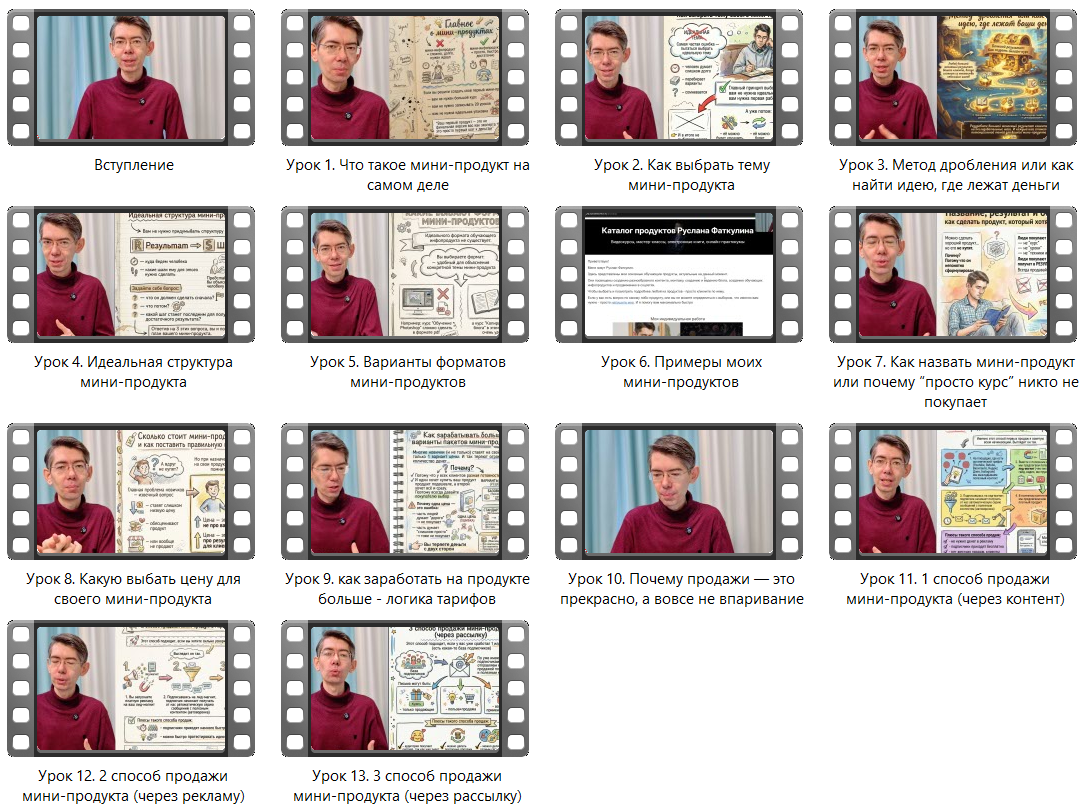Click the Урок 3 video thumbnail

(953, 77)
